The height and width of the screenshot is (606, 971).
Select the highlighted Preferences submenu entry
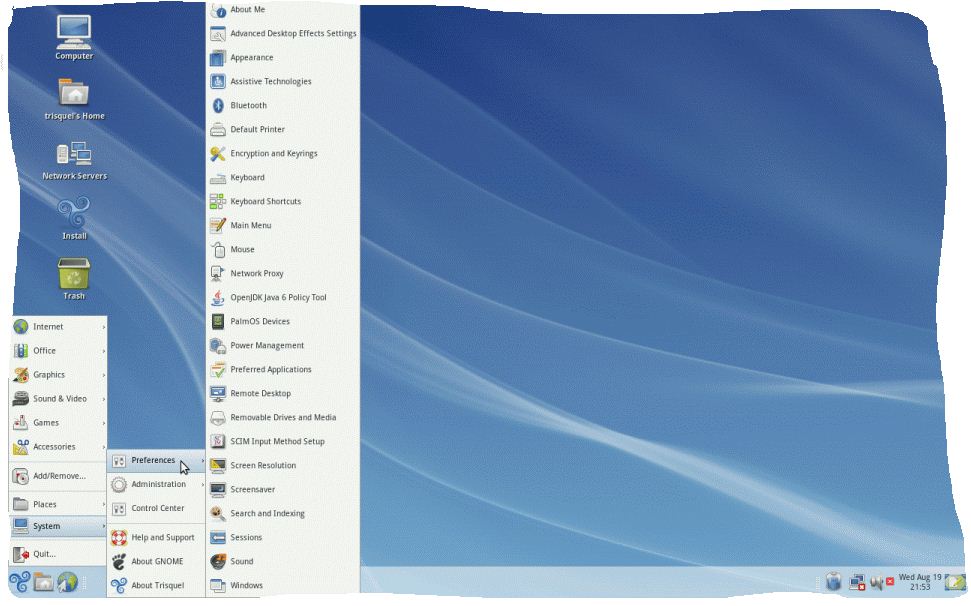[157, 461]
